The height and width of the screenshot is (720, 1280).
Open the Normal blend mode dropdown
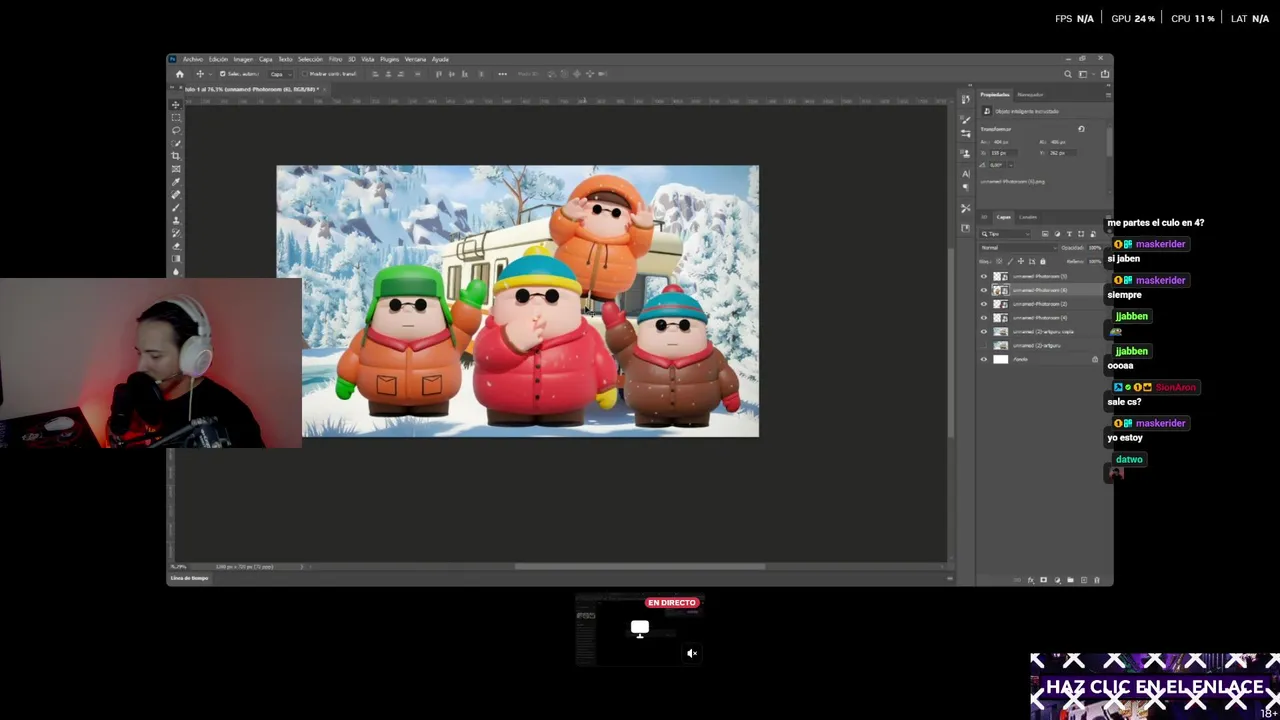tap(1018, 248)
